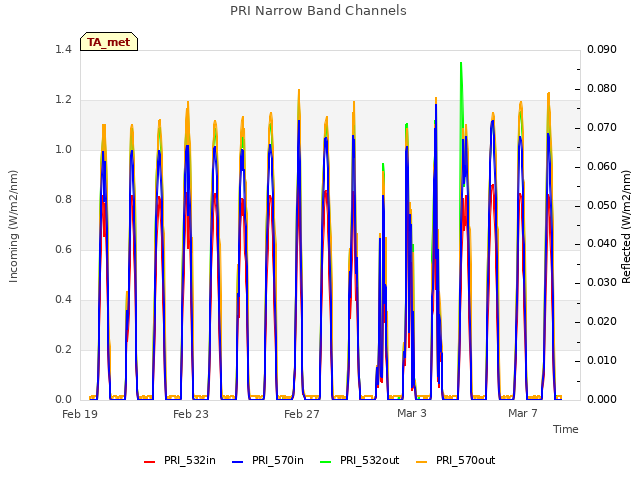Click the Mar 7 date tick label
640x480 pixels.
pos(523,413)
